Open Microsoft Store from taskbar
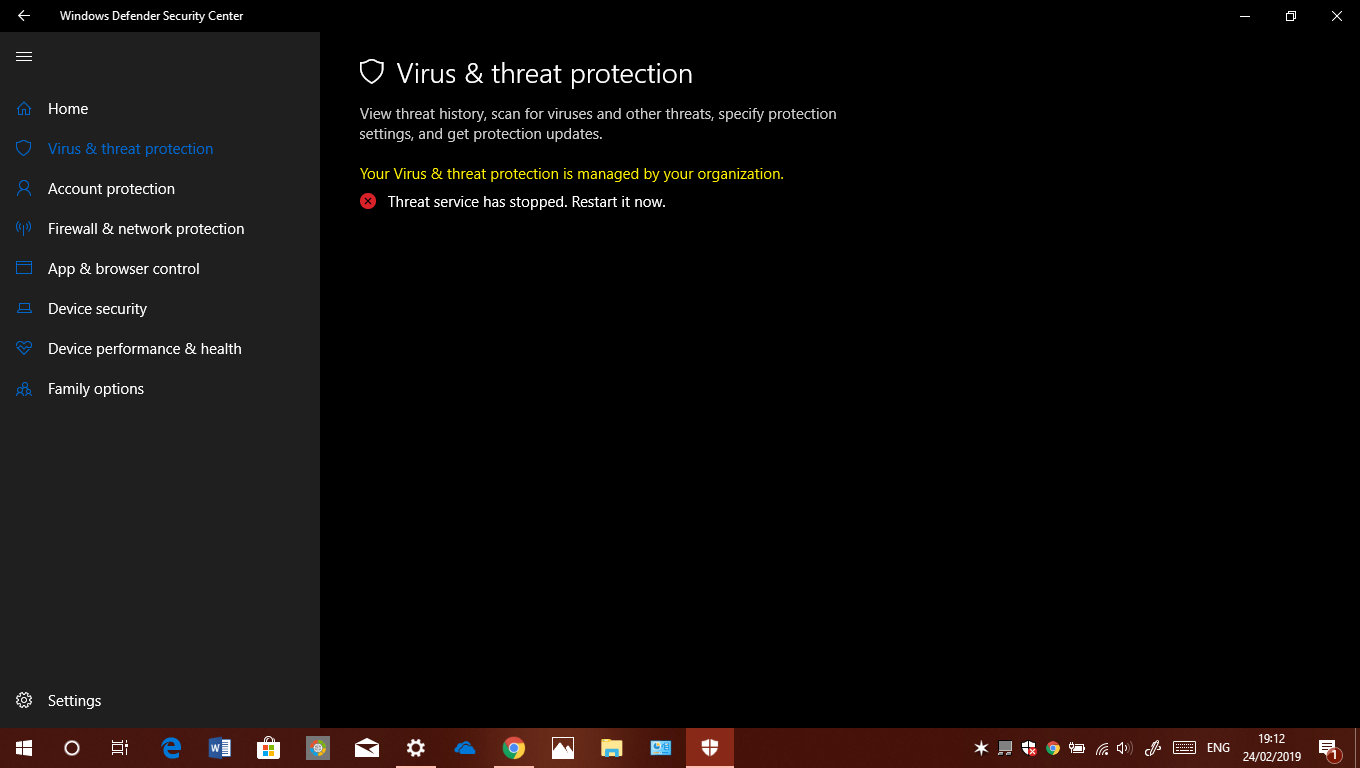Screen dimensions: 1360x768 [268, 748]
